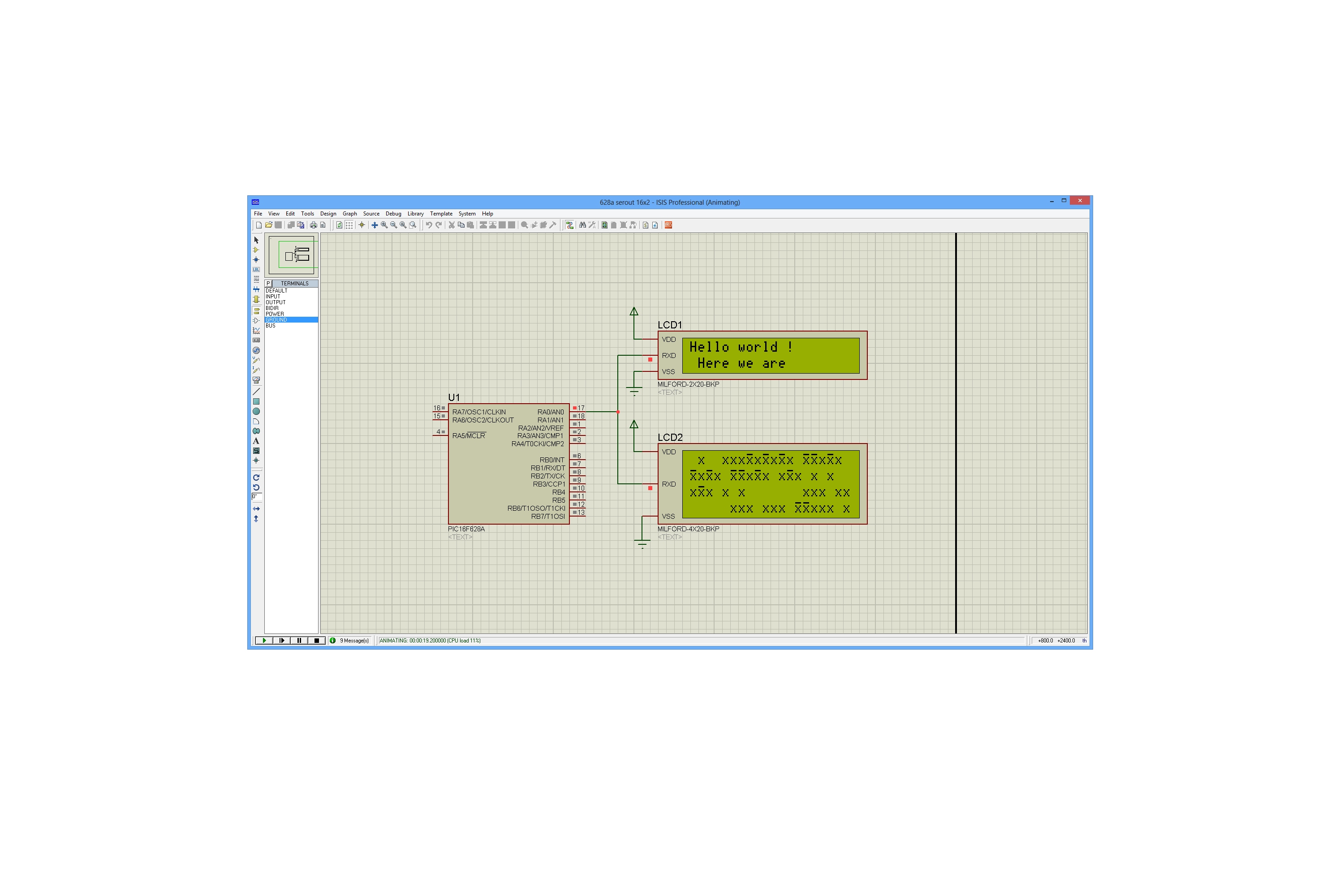
Task: Click the 'P' pick devices button
Action: point(268,284)
